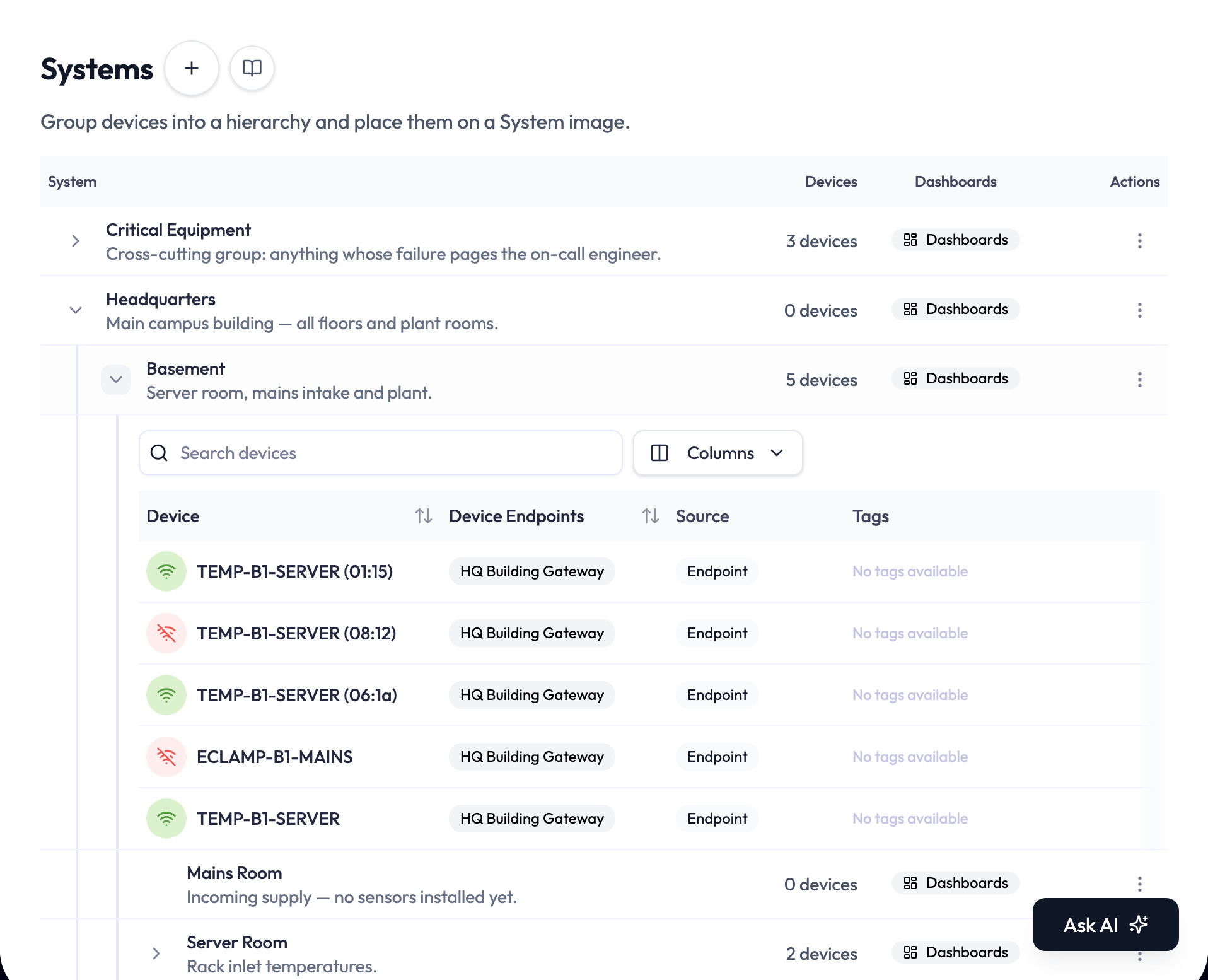Click '3 devices' count for Critical Equipment
The width and height of the screenshot is (1208, 980).
click(x=822, y=241)
